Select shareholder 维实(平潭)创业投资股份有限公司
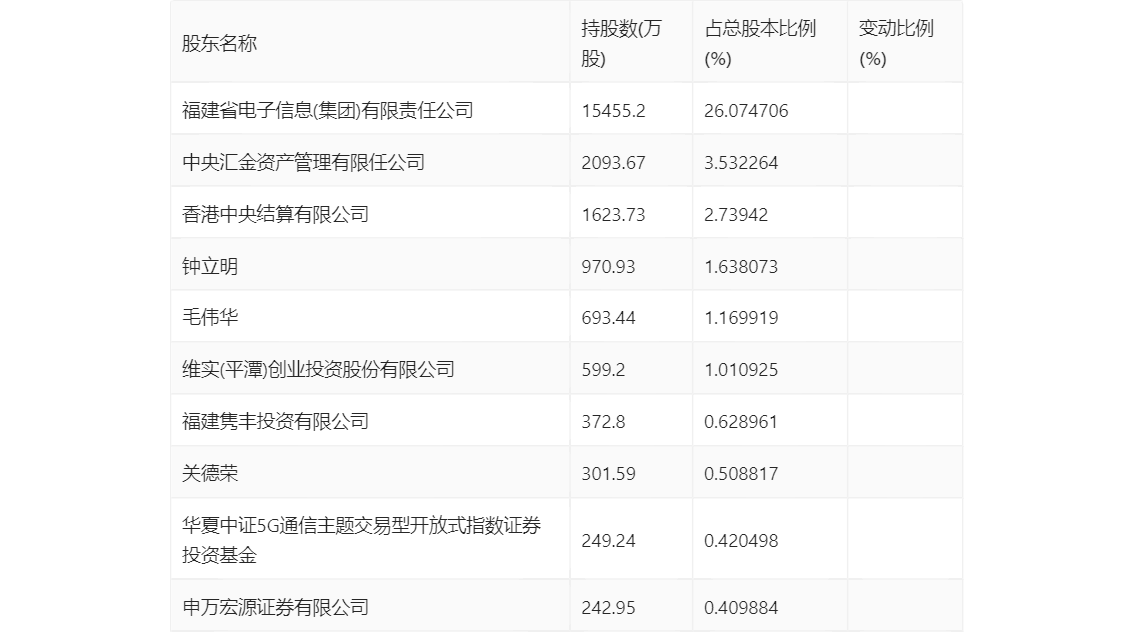 click(318, 370)
